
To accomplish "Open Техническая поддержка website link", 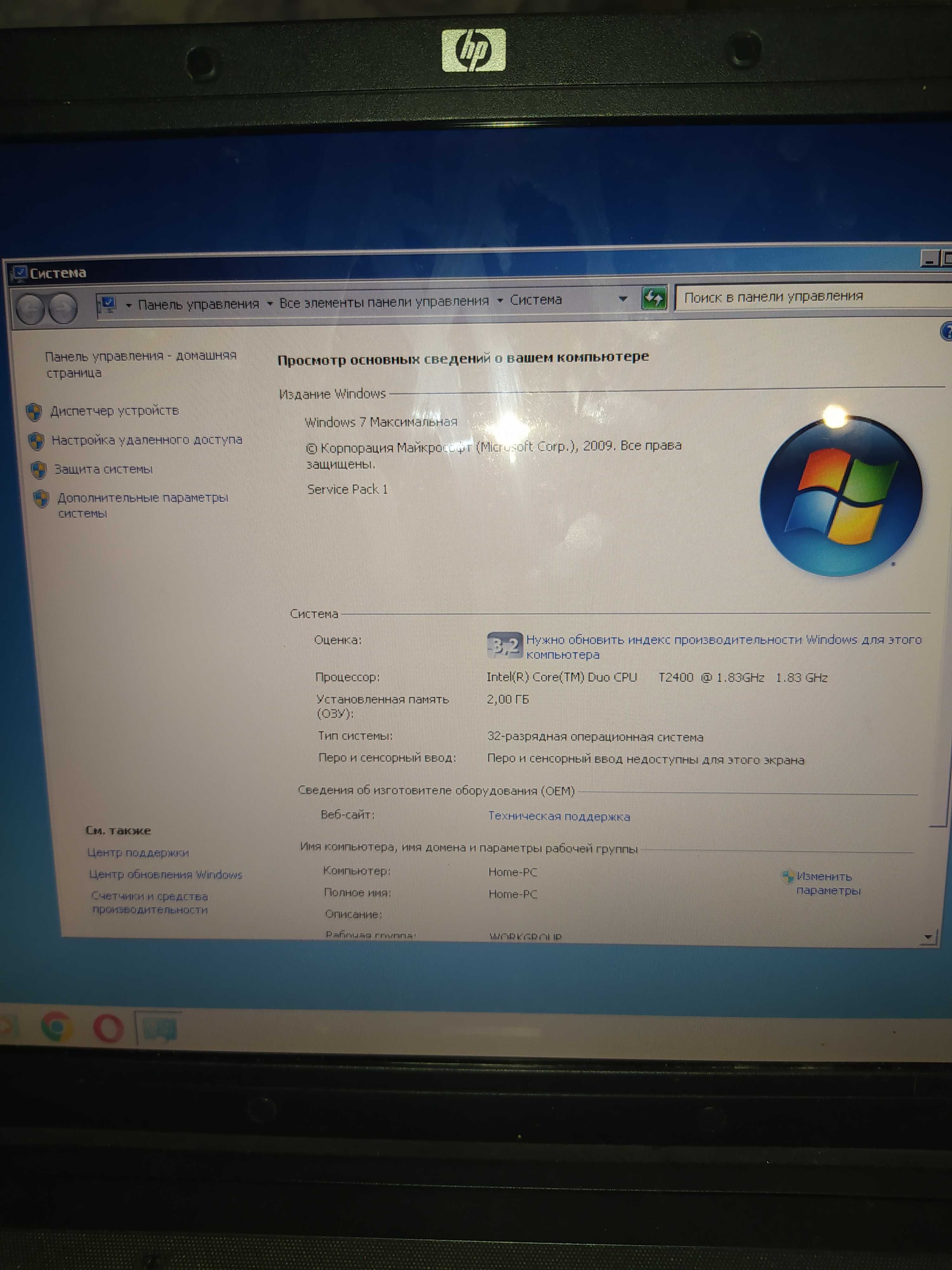I will [x=559, y=816].
